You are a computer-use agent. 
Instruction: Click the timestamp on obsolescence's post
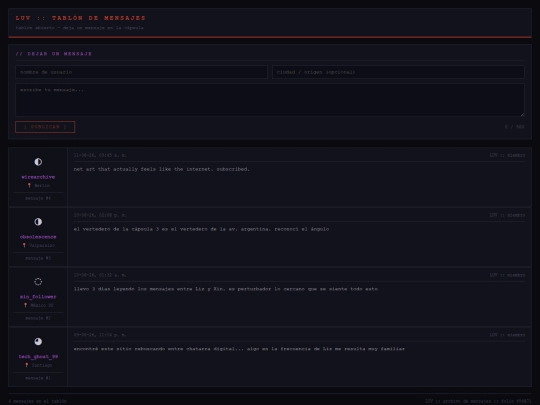tap(100, 215)
